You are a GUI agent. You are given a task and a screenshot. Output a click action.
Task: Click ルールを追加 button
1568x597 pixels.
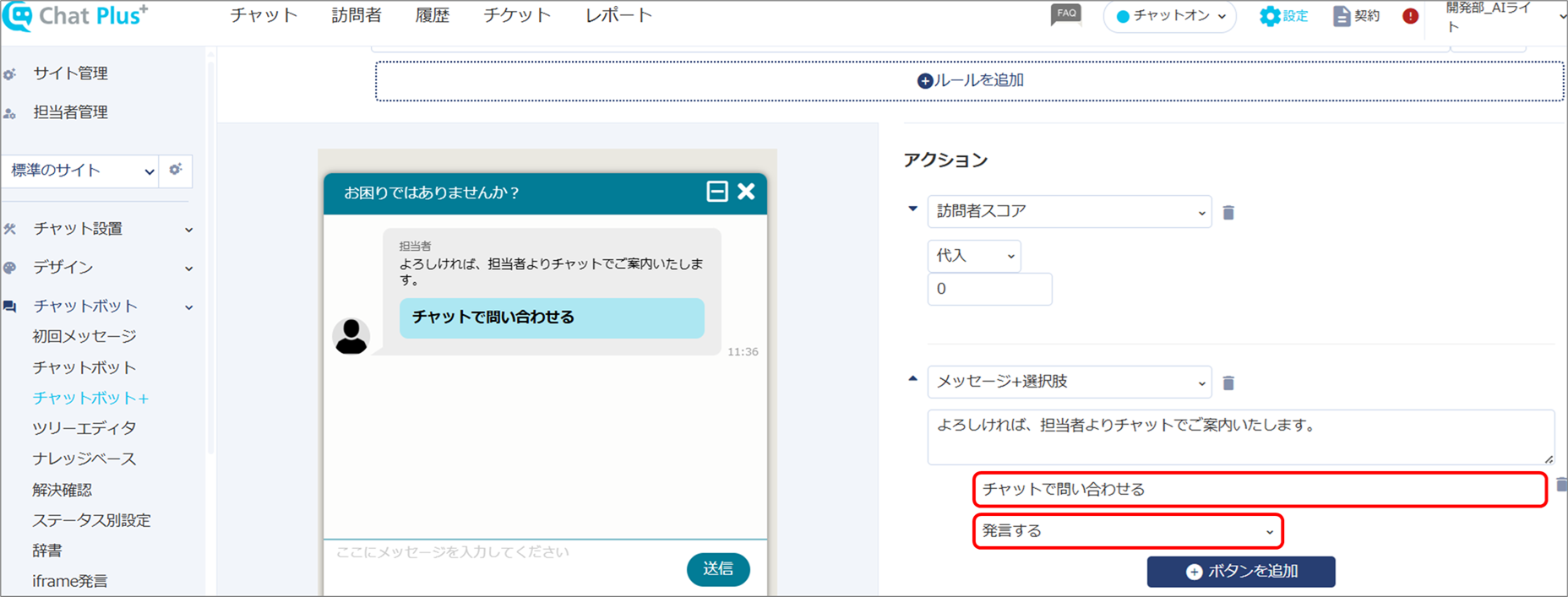pyautogui.click(x=970, y=80)
